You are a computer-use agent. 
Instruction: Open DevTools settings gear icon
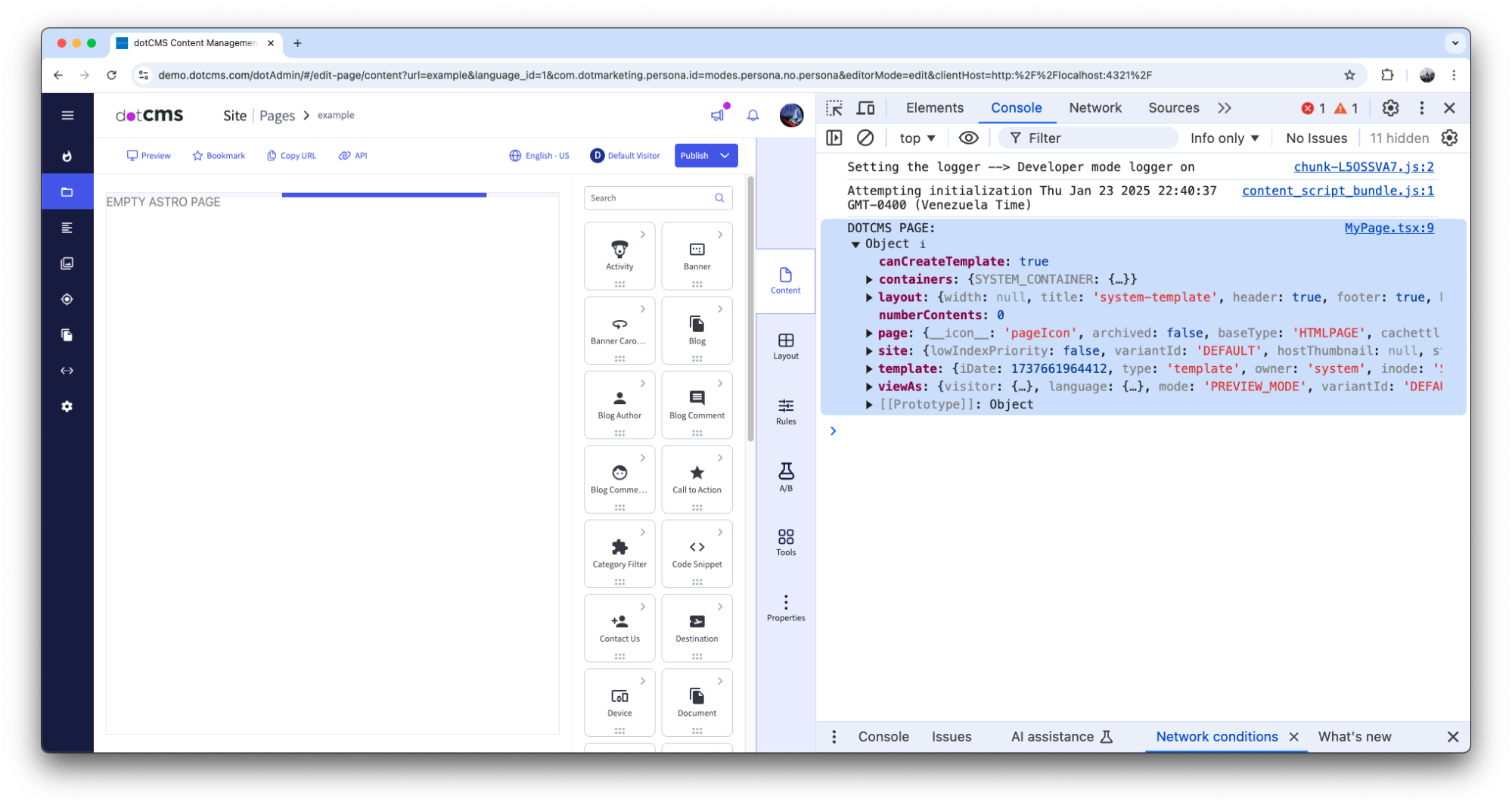coord(1390,108)
